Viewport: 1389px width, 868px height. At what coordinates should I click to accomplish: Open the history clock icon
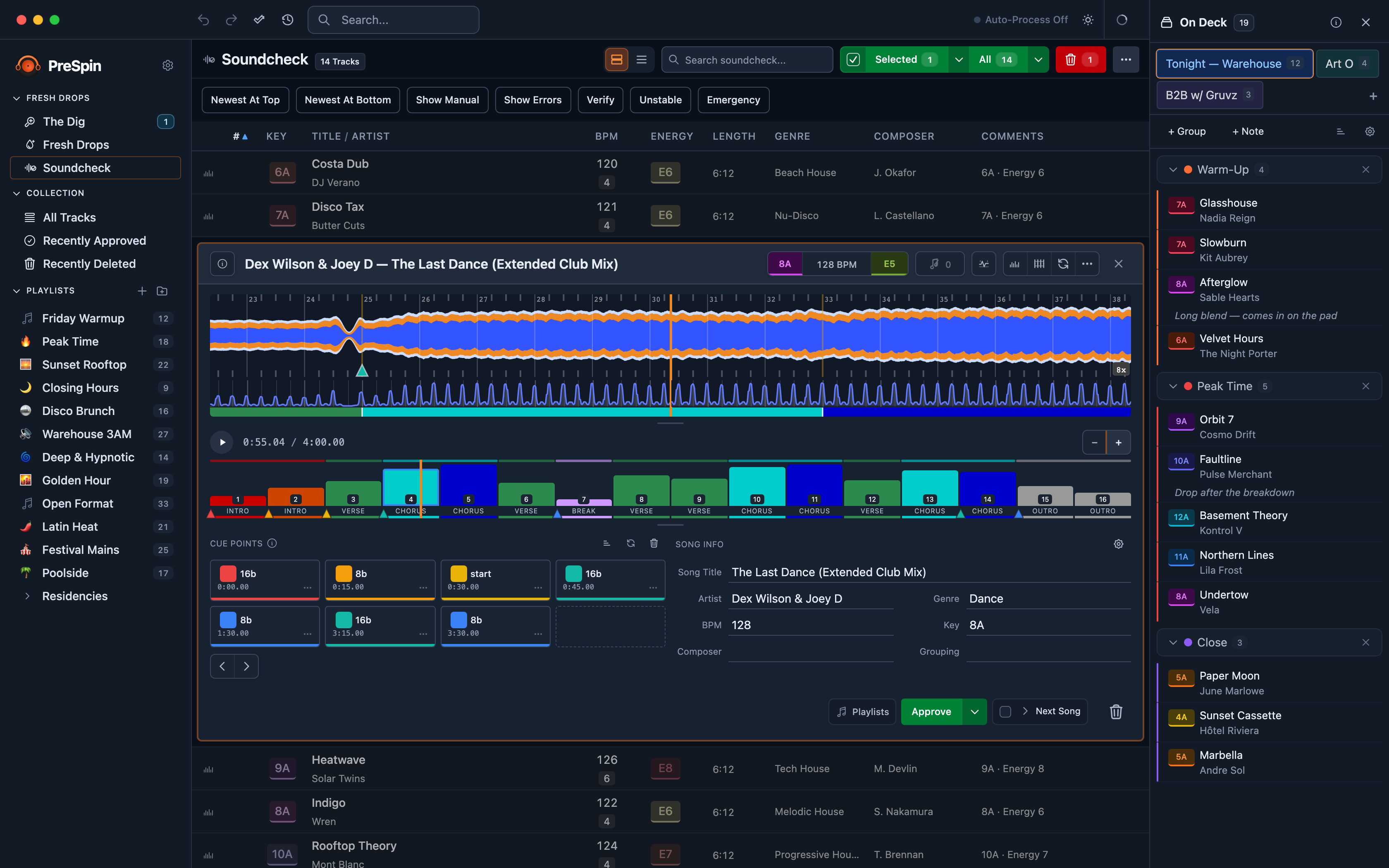click(288, 20)
